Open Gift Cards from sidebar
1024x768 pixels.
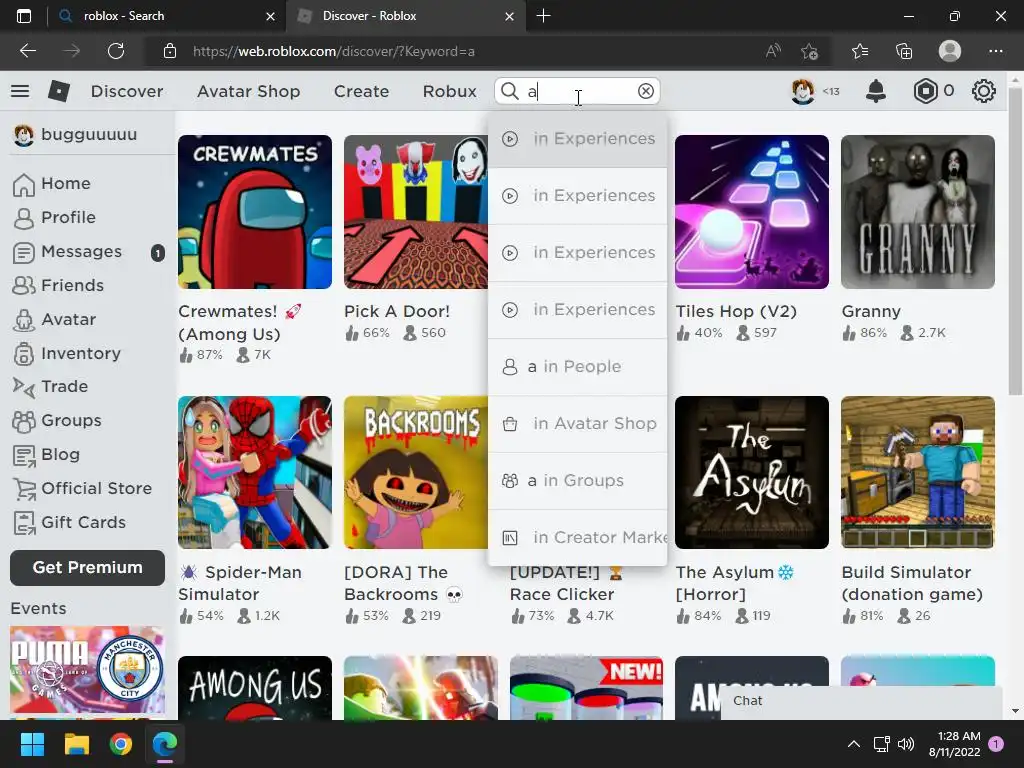[x=69, y=522]
